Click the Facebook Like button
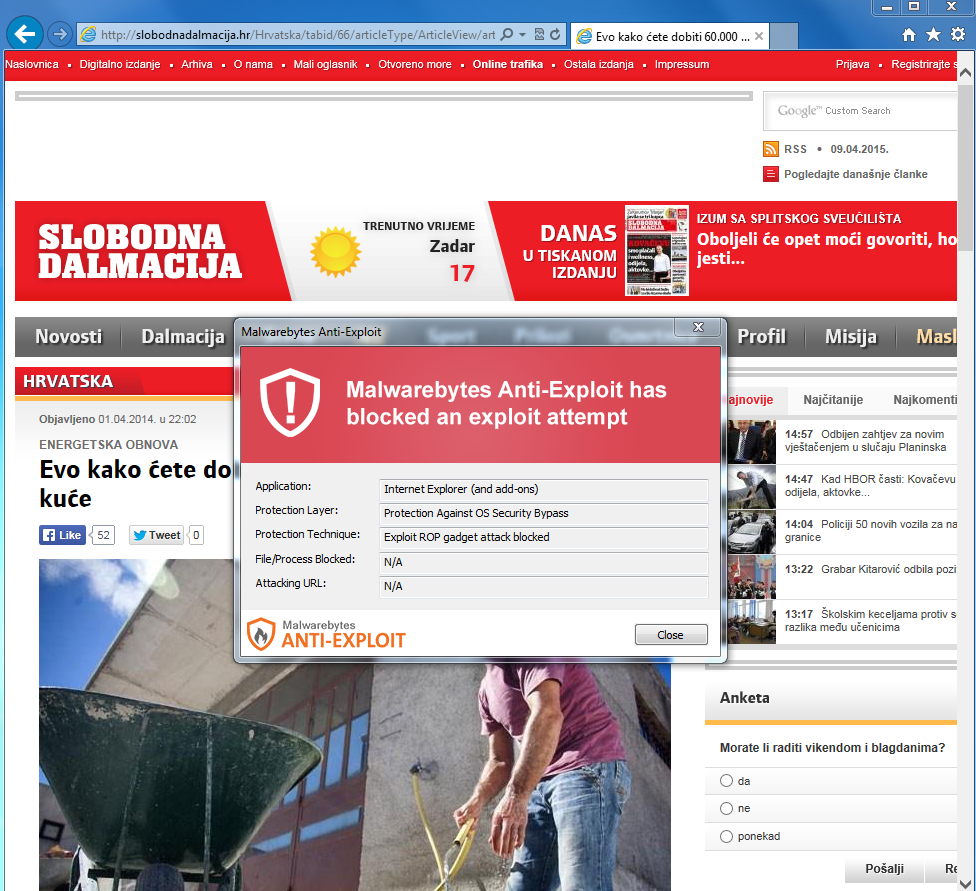 click(62, 535)
